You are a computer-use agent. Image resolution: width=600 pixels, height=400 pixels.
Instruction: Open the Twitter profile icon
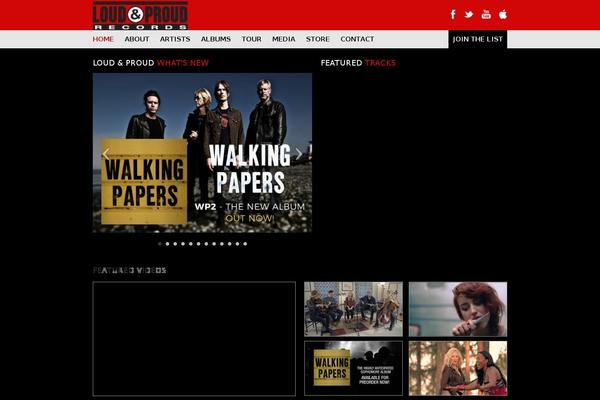469,15
